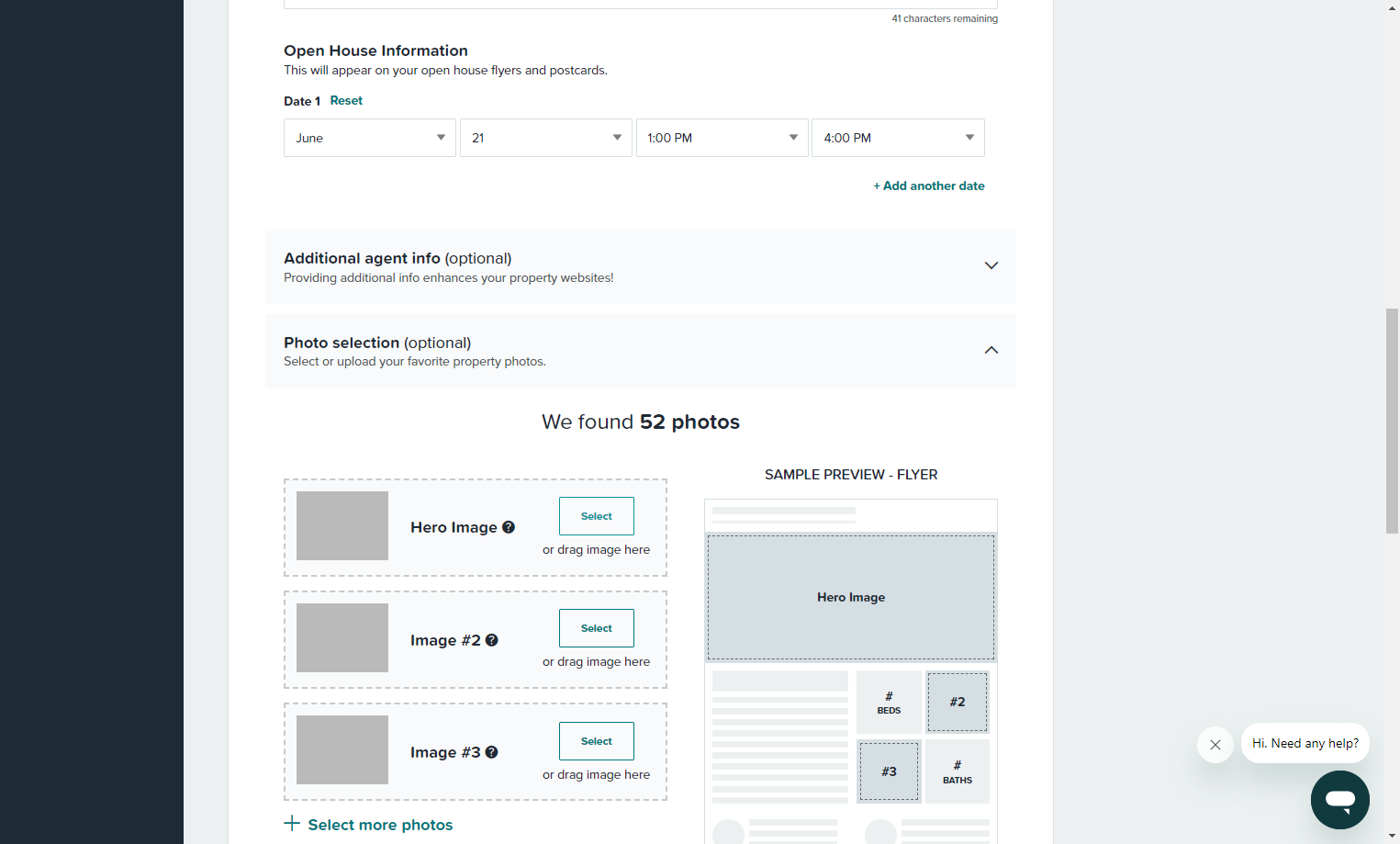Click Reset link next to Date 1
Image resolution: width=1400 pixels, height=844 pixels.
(x=346, y=101)
